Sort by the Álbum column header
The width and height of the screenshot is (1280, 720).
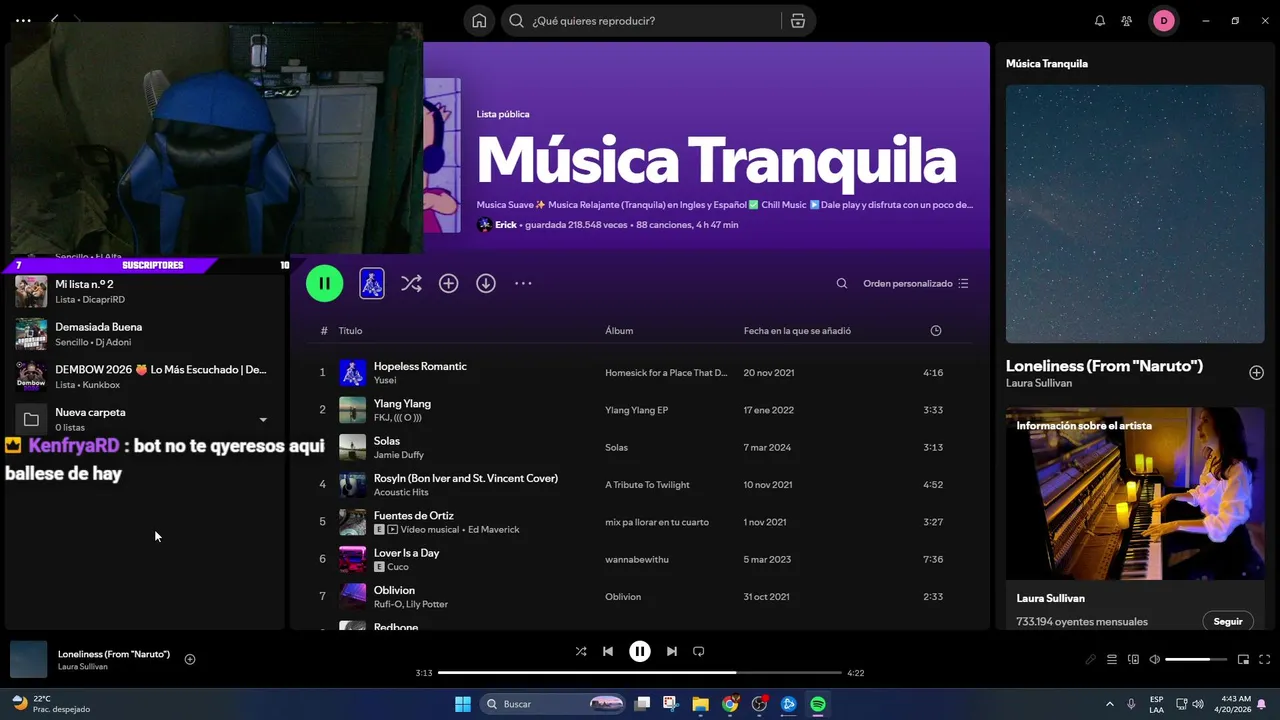[619, 331]
